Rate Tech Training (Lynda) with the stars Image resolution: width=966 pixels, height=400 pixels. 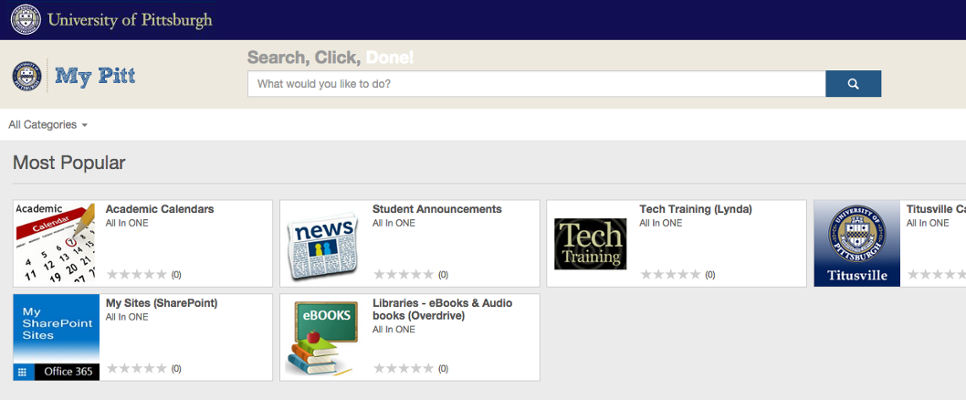coord(670,274)
